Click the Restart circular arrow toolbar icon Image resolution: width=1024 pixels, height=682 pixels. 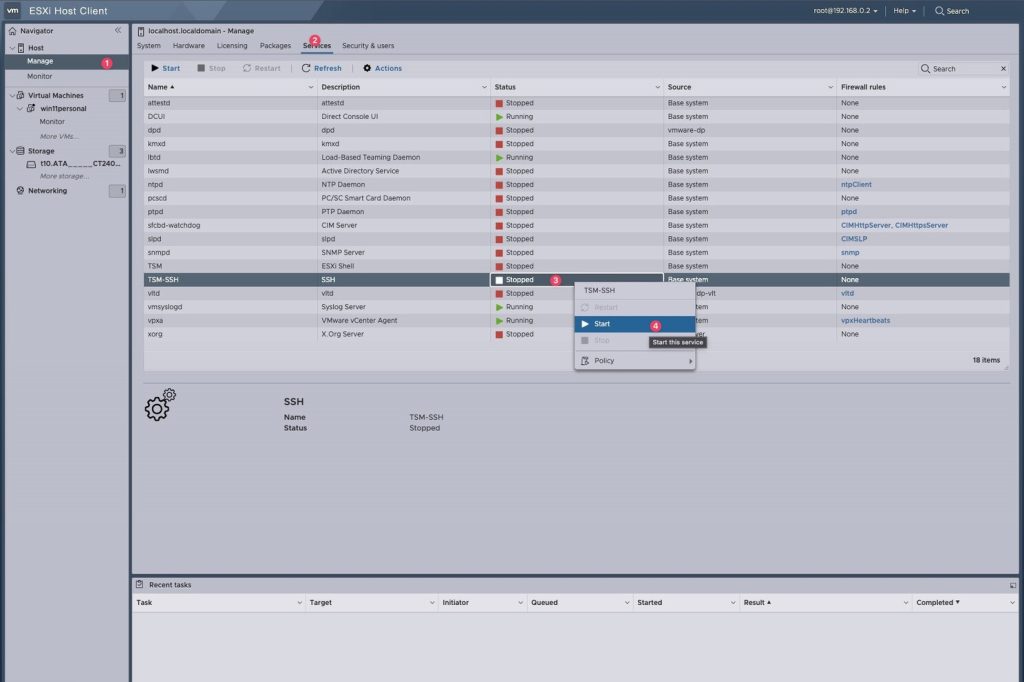[247, 68]
